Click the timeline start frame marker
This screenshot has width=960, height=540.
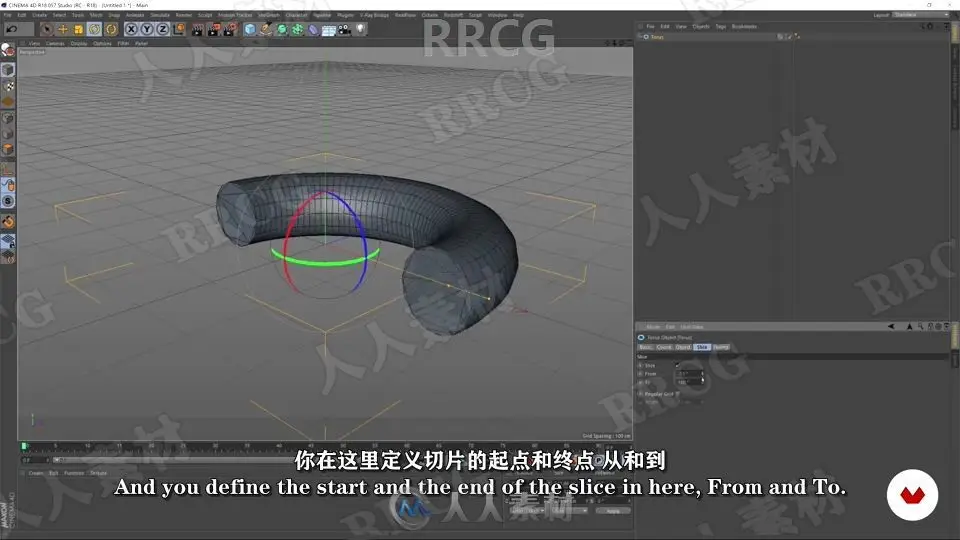pyautogui.click(x=24, y=446)
